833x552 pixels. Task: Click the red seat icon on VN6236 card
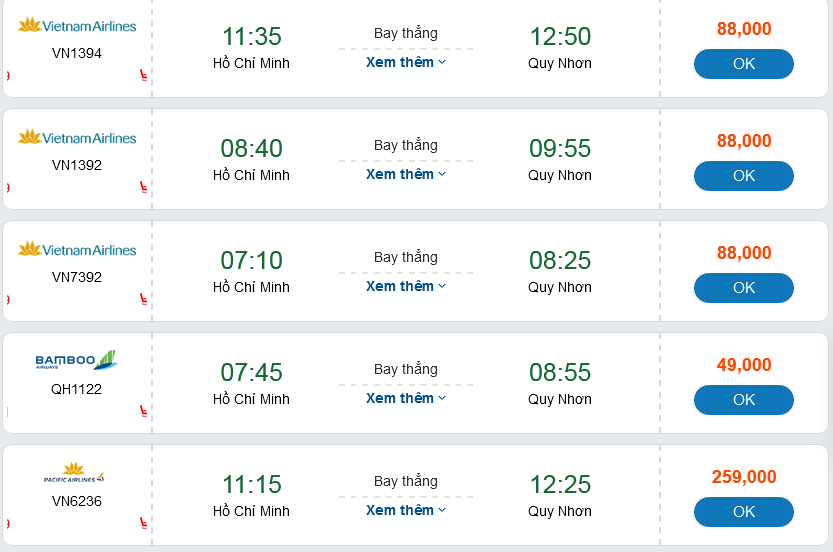click(144, 523)
